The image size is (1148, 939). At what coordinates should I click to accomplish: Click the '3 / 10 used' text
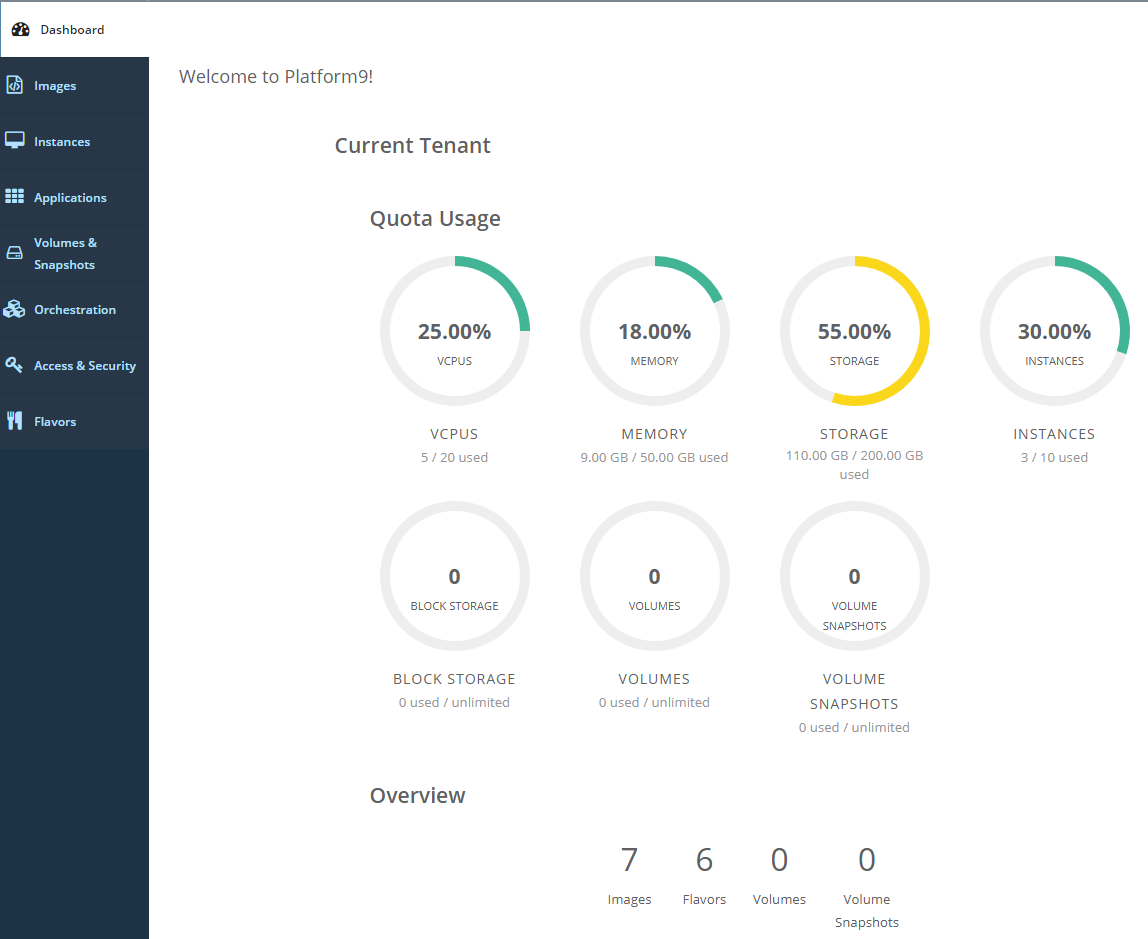point(1054,457)
